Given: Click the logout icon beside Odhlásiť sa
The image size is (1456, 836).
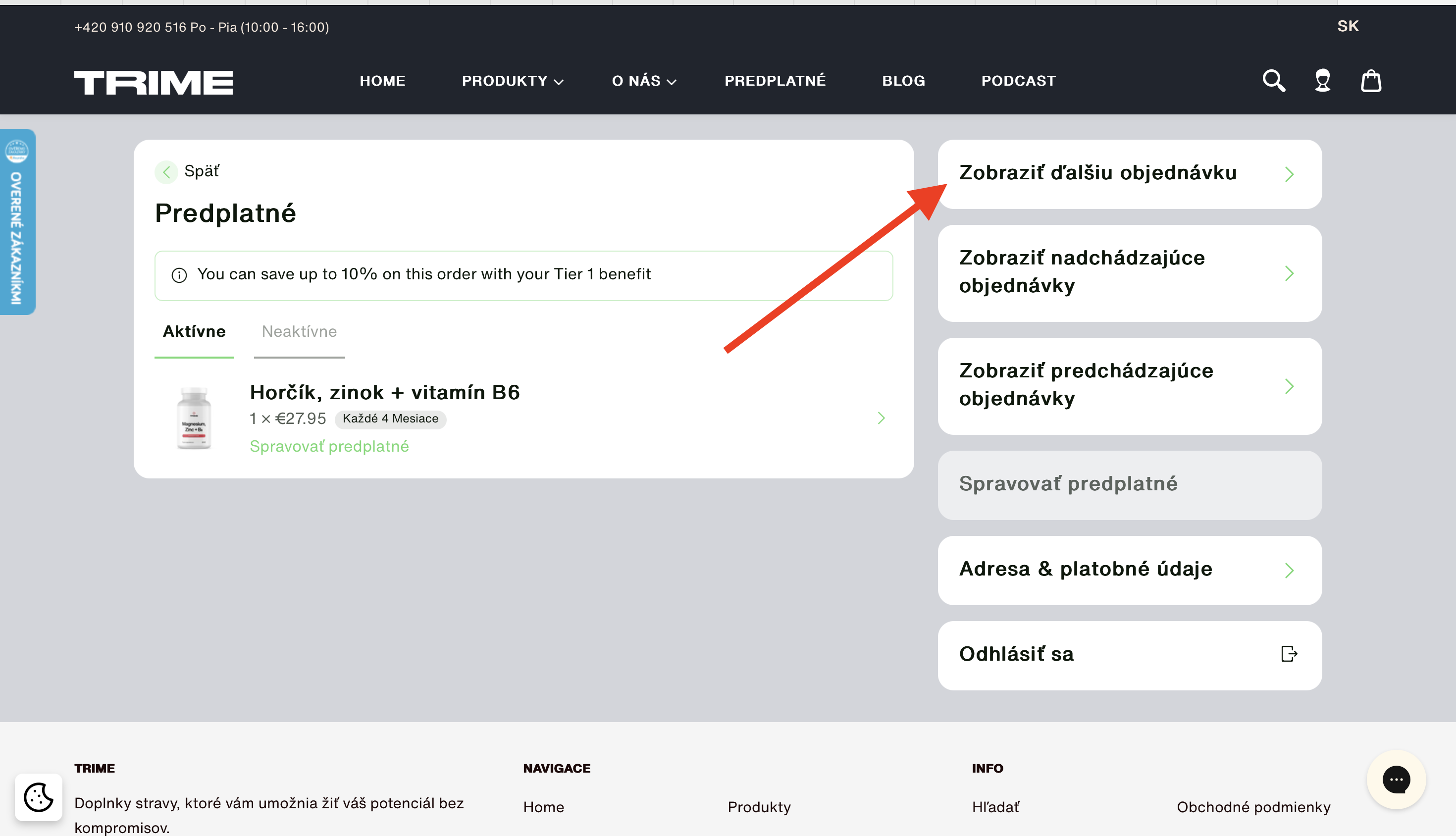Looking at the screenshot, I should [x=1289, y=654].
